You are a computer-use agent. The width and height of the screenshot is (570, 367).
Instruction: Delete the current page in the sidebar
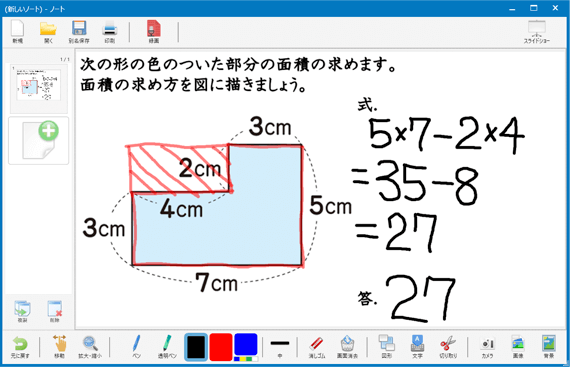tap(55, 311)
